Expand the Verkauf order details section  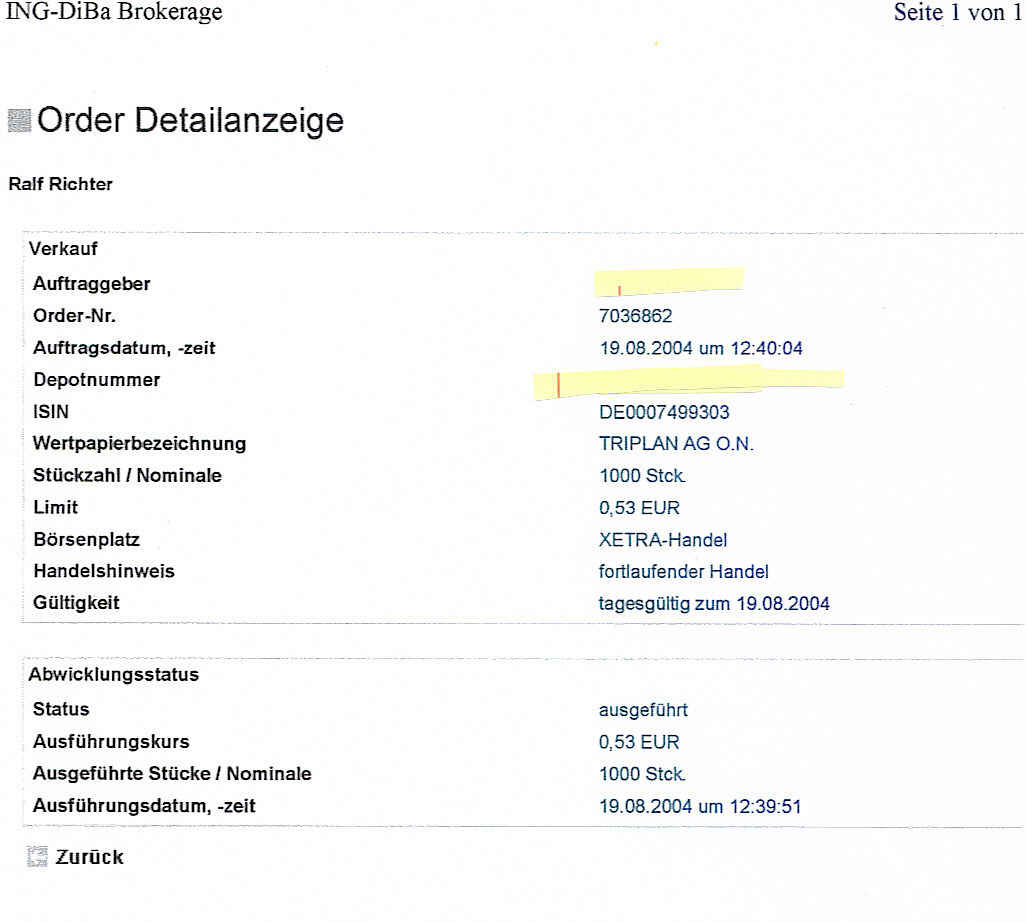pyautogui.click(x=62, y=248)
